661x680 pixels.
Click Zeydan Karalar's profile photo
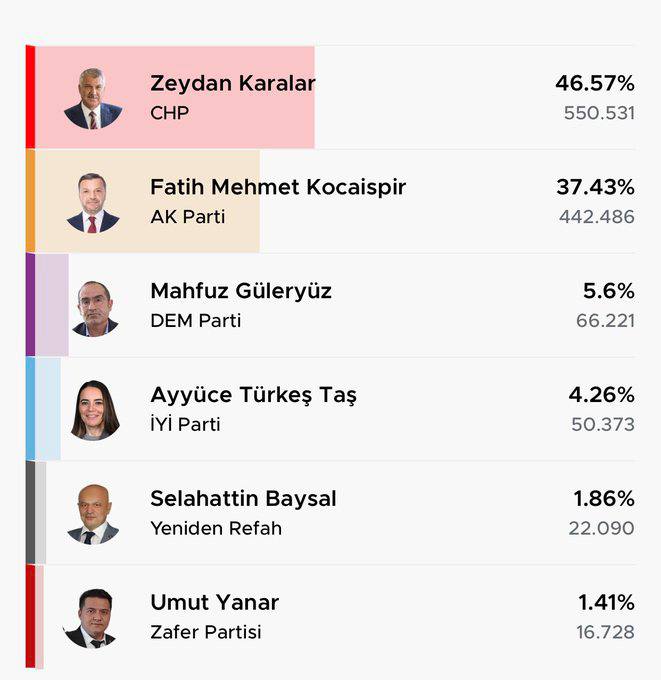pos(93,98)
